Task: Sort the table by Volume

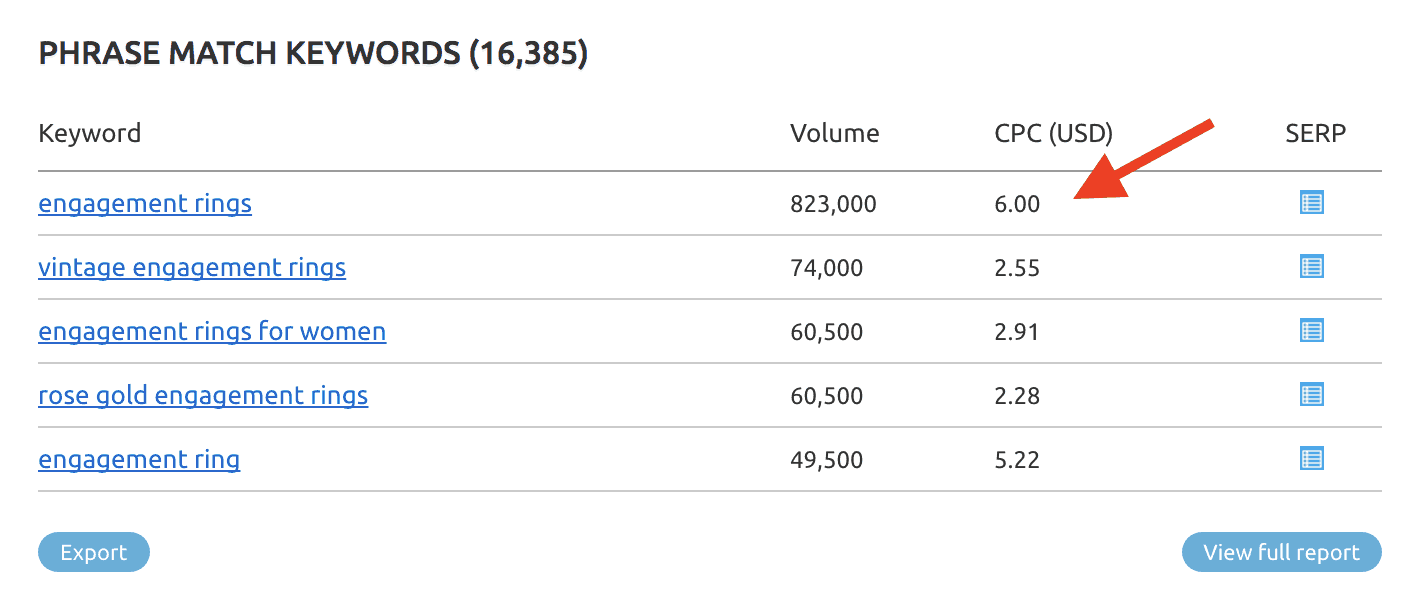Action: click(x=834, y=132)
